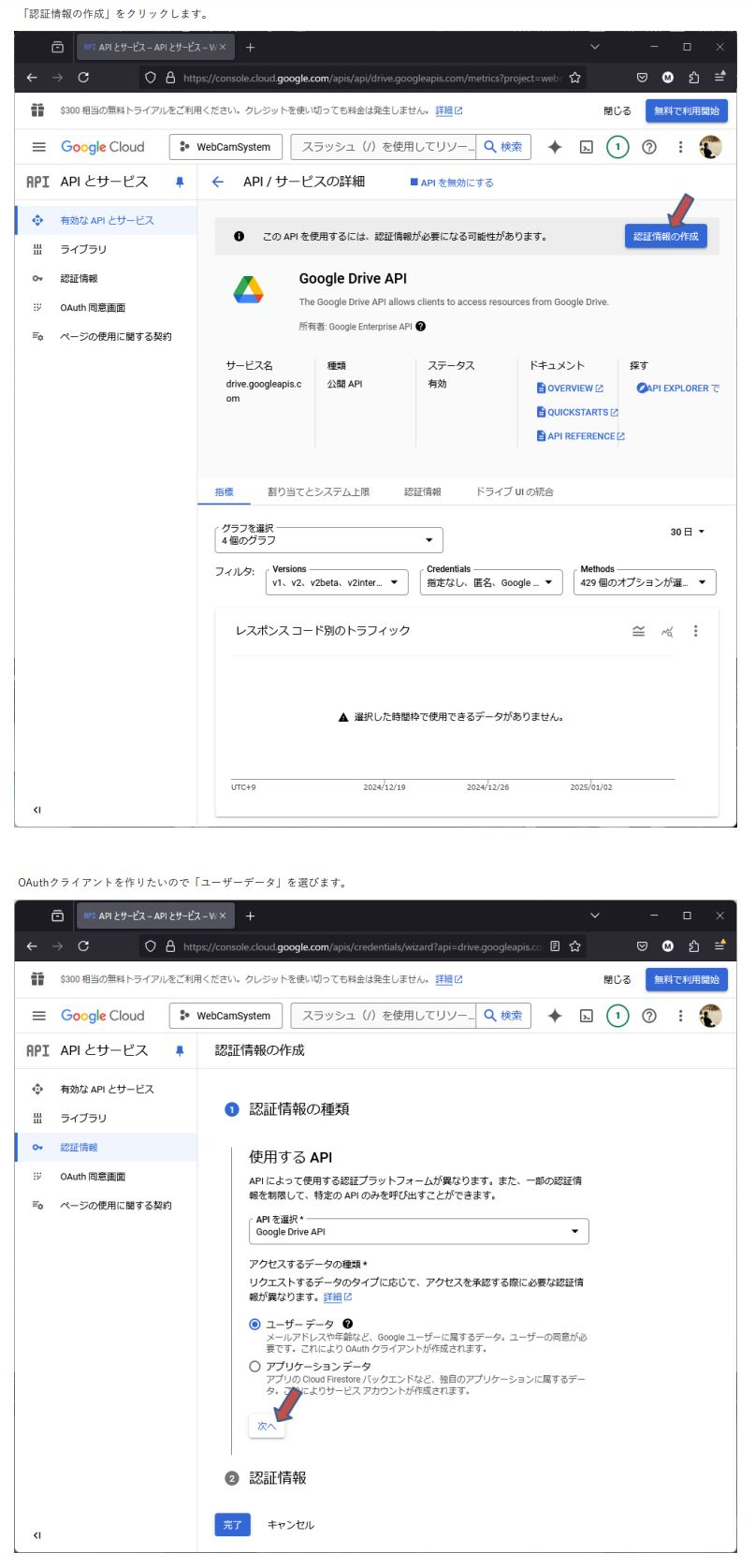Click 無料で利用開始 on the Drive API details page

tap(687, 110)
